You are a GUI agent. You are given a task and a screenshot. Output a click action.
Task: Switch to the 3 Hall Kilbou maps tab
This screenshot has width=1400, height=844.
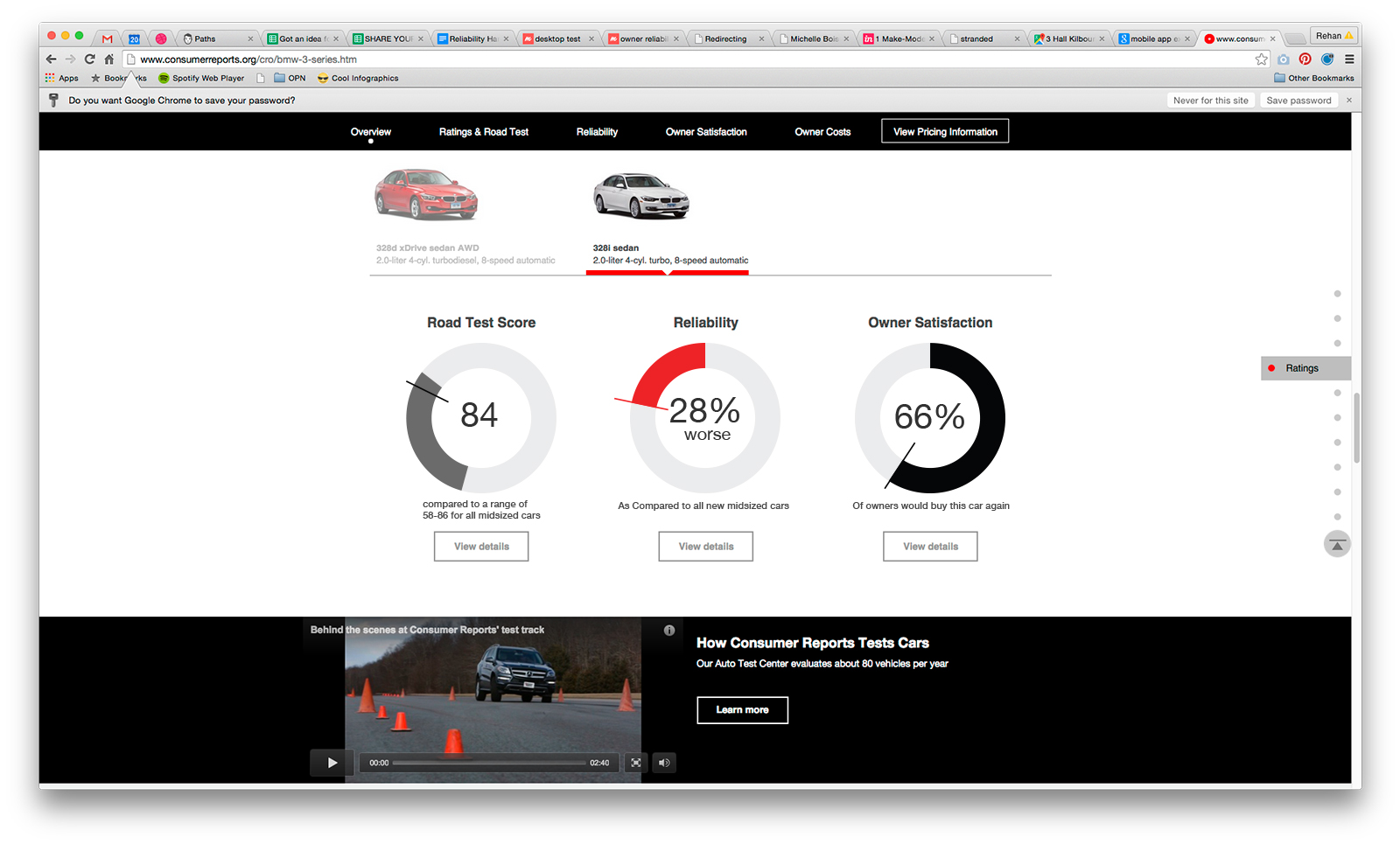[1069, 38]
